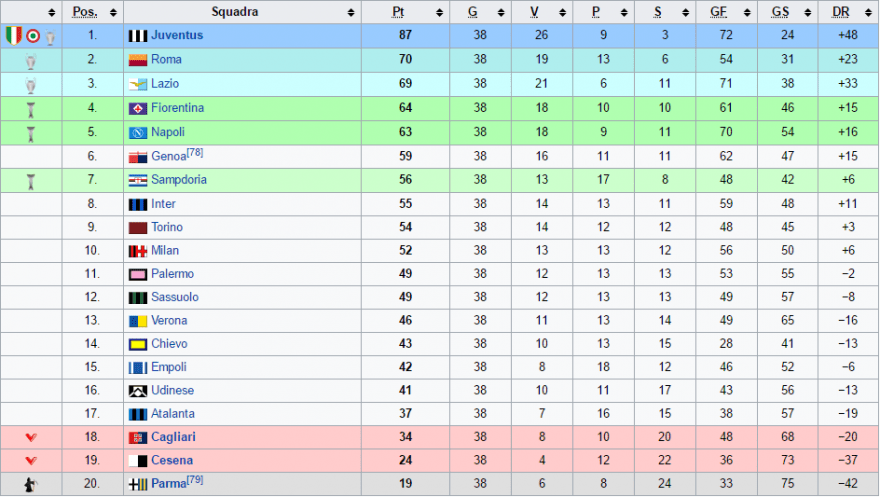Click the Fiorentina purple crest icon
The image size is (880, 497).
tap(138, 108)
